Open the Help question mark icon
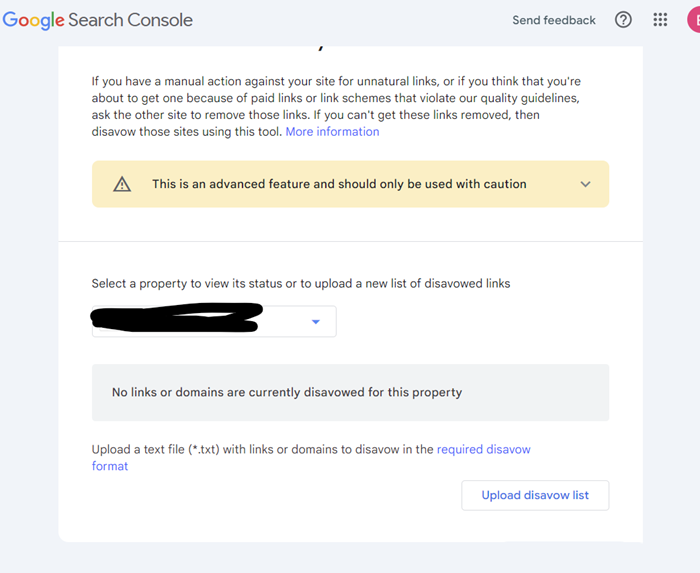The image size is (700, 573). 623,20
